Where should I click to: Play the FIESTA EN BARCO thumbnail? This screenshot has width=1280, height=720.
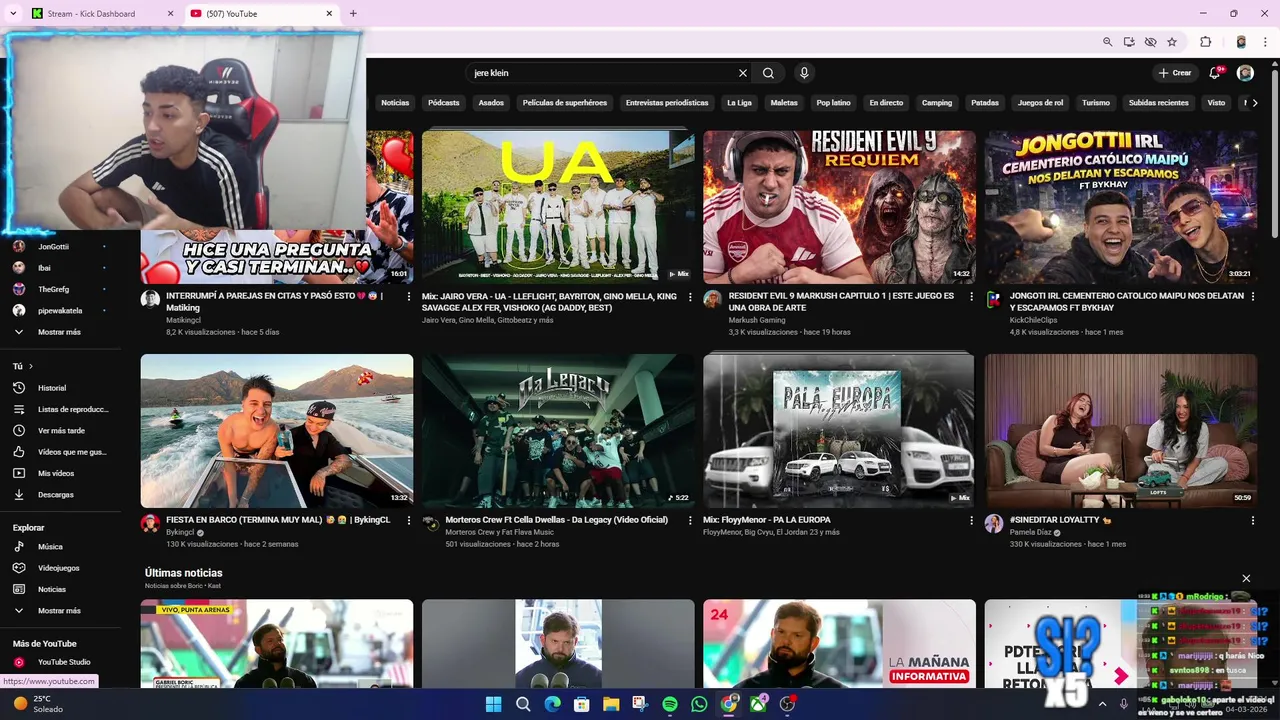[277, 430]
